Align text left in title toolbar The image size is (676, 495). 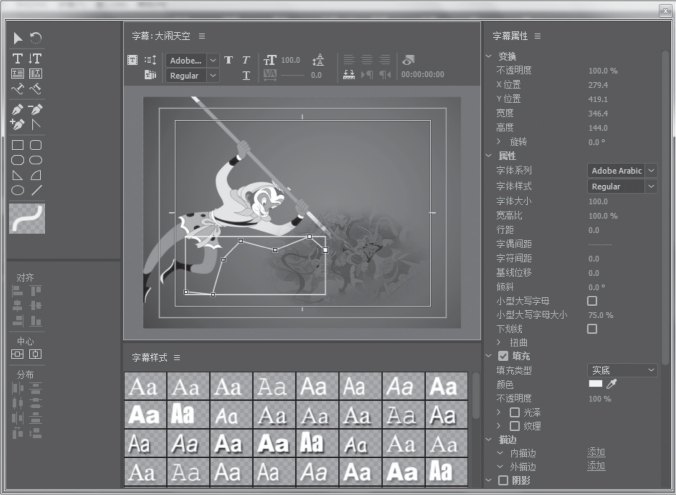pyautogui.click(x=349, y=60)
